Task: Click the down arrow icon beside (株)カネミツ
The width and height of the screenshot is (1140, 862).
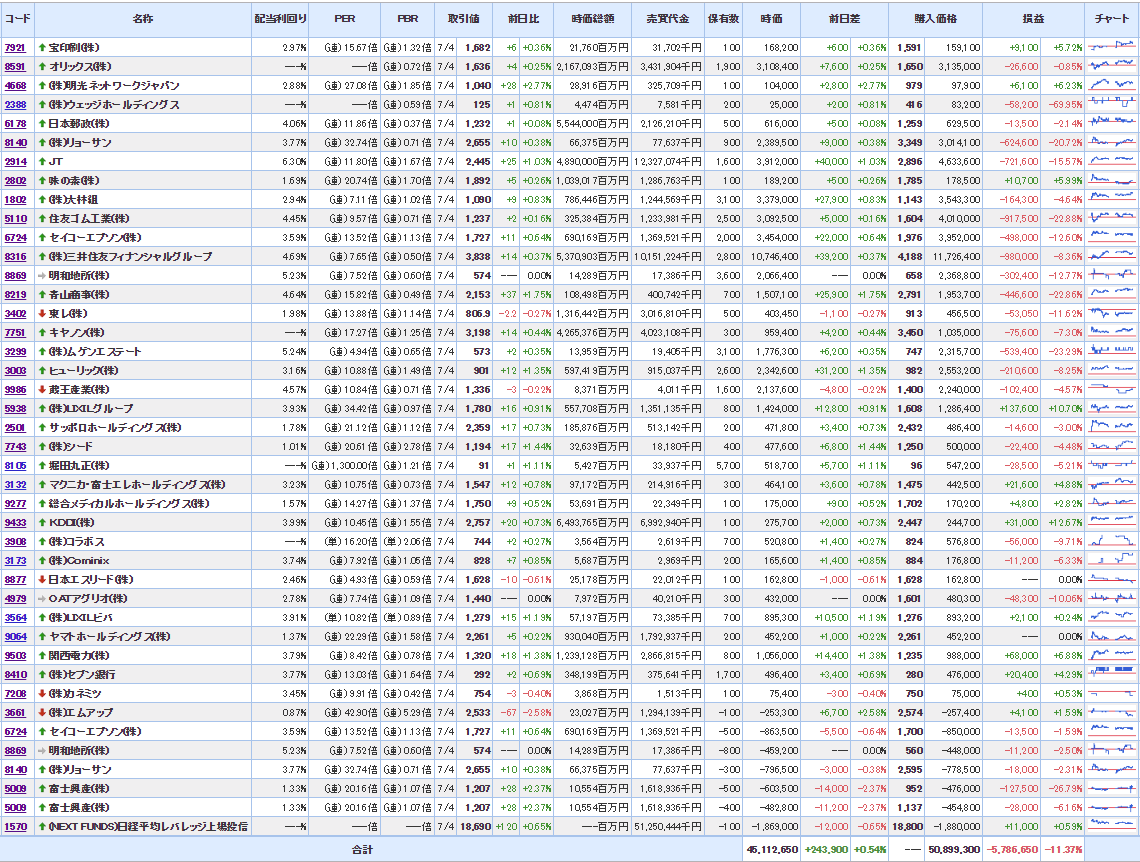Action: click(x=42, y=694)
